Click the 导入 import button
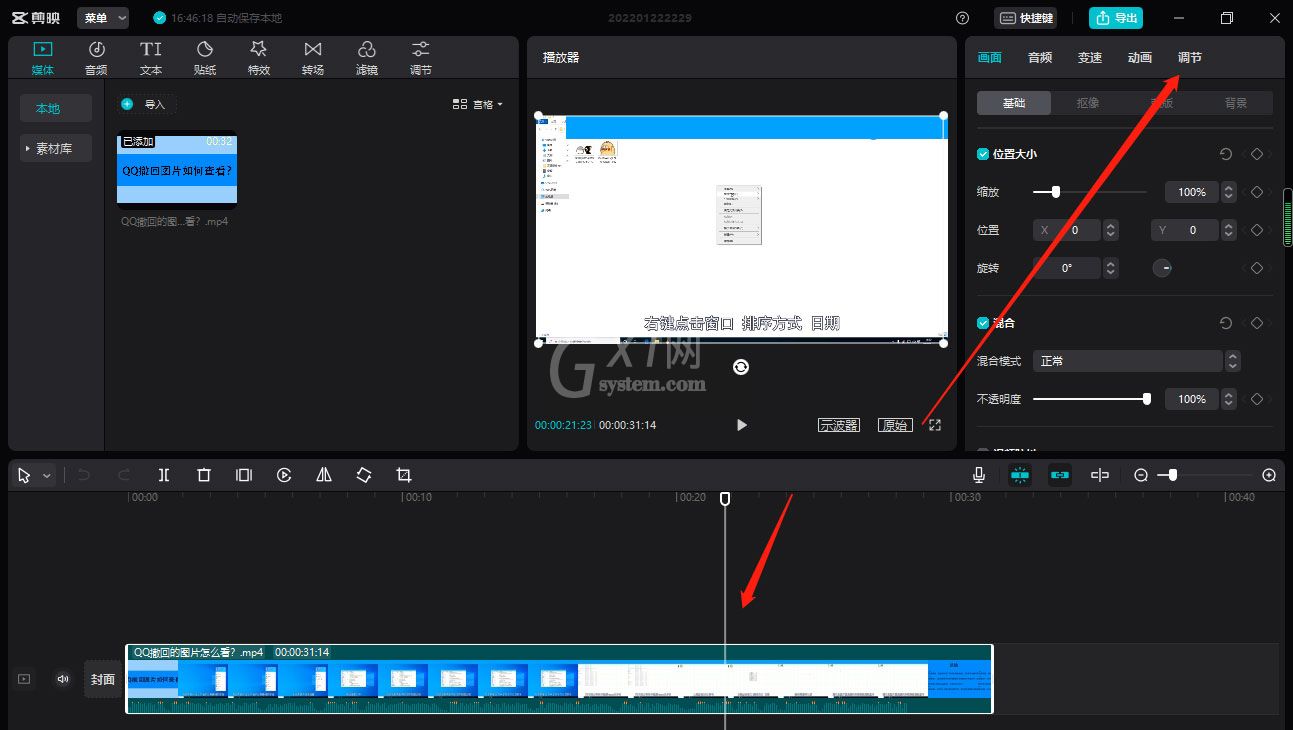This screenshot has width=1293, height=730. 145,104
